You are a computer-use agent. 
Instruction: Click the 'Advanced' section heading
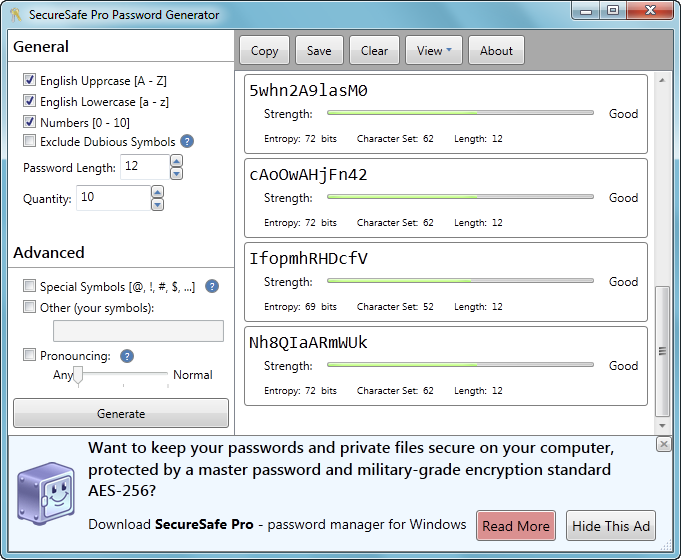coord(49,252)
